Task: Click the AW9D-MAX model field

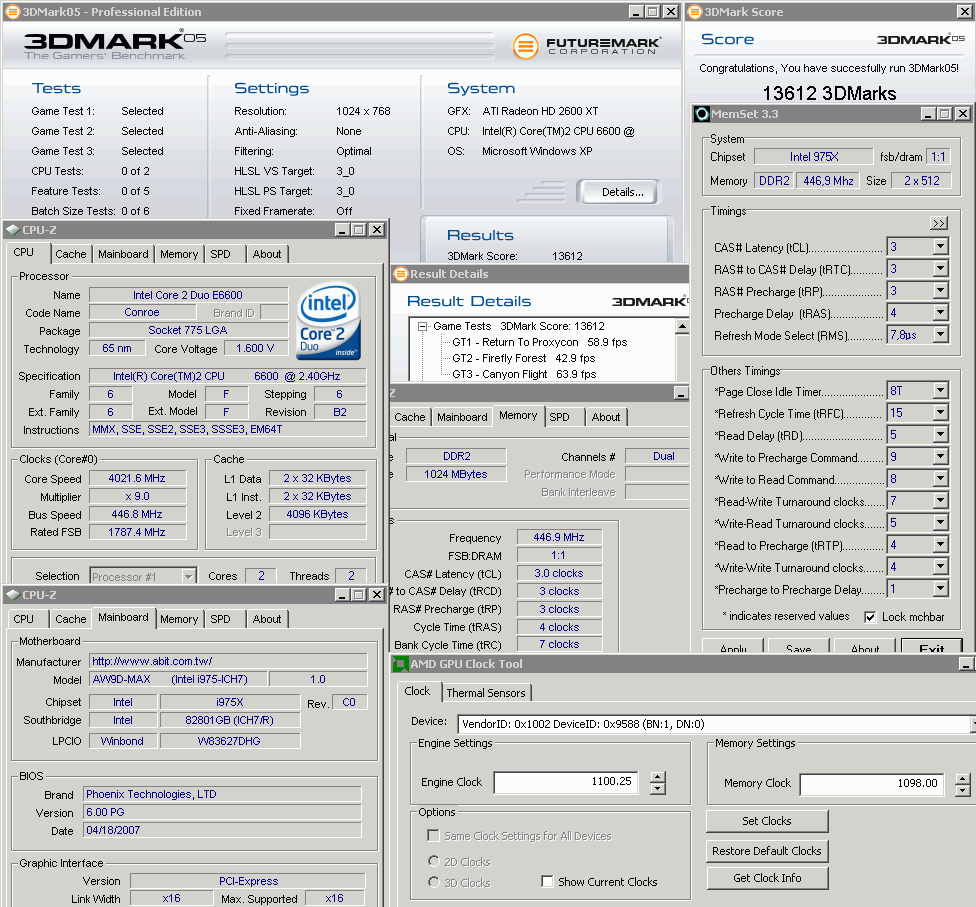Action: [x=178, y=679]
